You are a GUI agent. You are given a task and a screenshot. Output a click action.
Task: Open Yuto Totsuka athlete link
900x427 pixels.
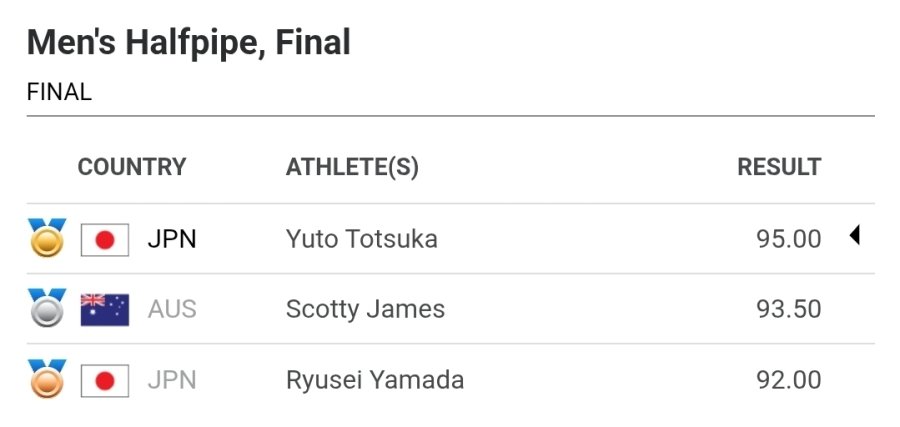(x=361, y=239)
